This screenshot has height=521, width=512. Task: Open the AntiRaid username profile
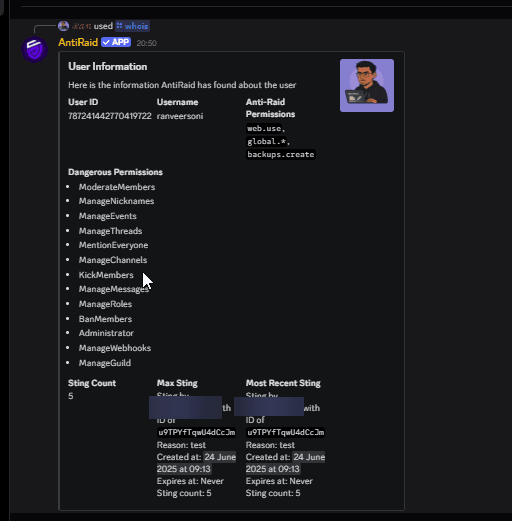pos(78,42)
